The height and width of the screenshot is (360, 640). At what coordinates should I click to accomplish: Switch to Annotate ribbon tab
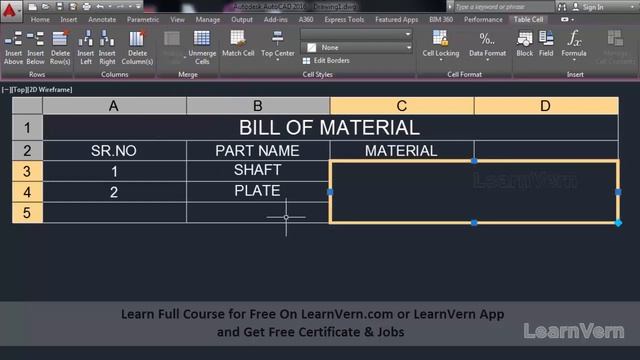(x=102, y=20)
